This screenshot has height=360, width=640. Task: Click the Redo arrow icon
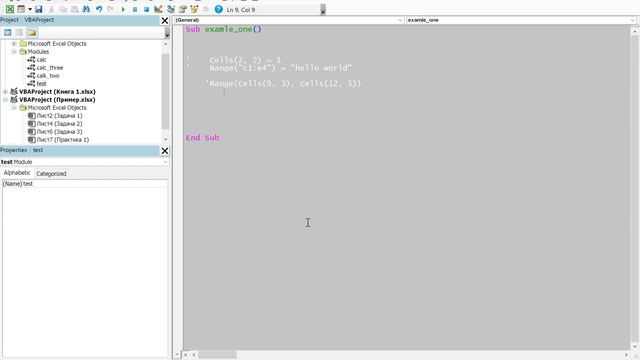[111, 9]
